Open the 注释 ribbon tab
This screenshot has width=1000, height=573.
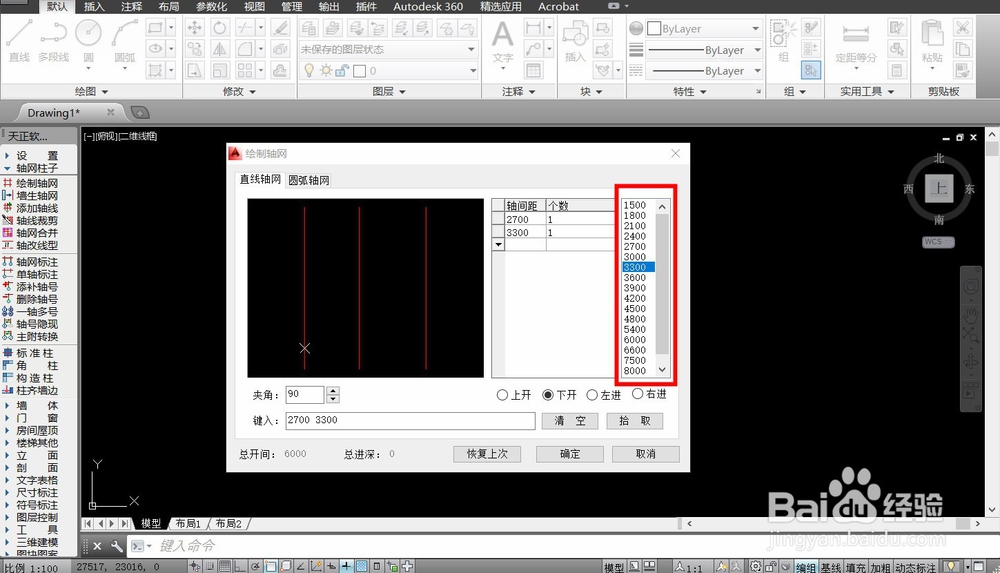click(131, 6)
